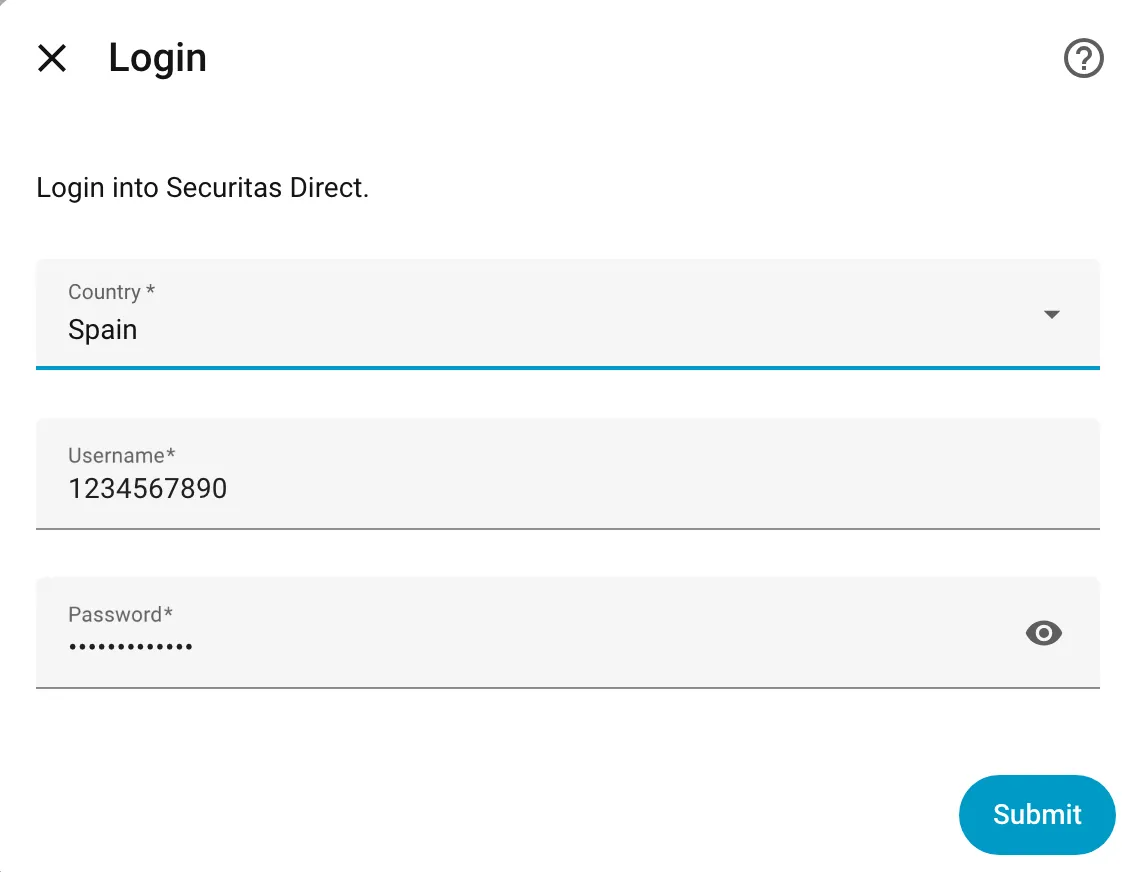Viewport: 1122px width, 872px height.
Task: Click the word 'Securitas' in the description
Action: tap(224, 188)
